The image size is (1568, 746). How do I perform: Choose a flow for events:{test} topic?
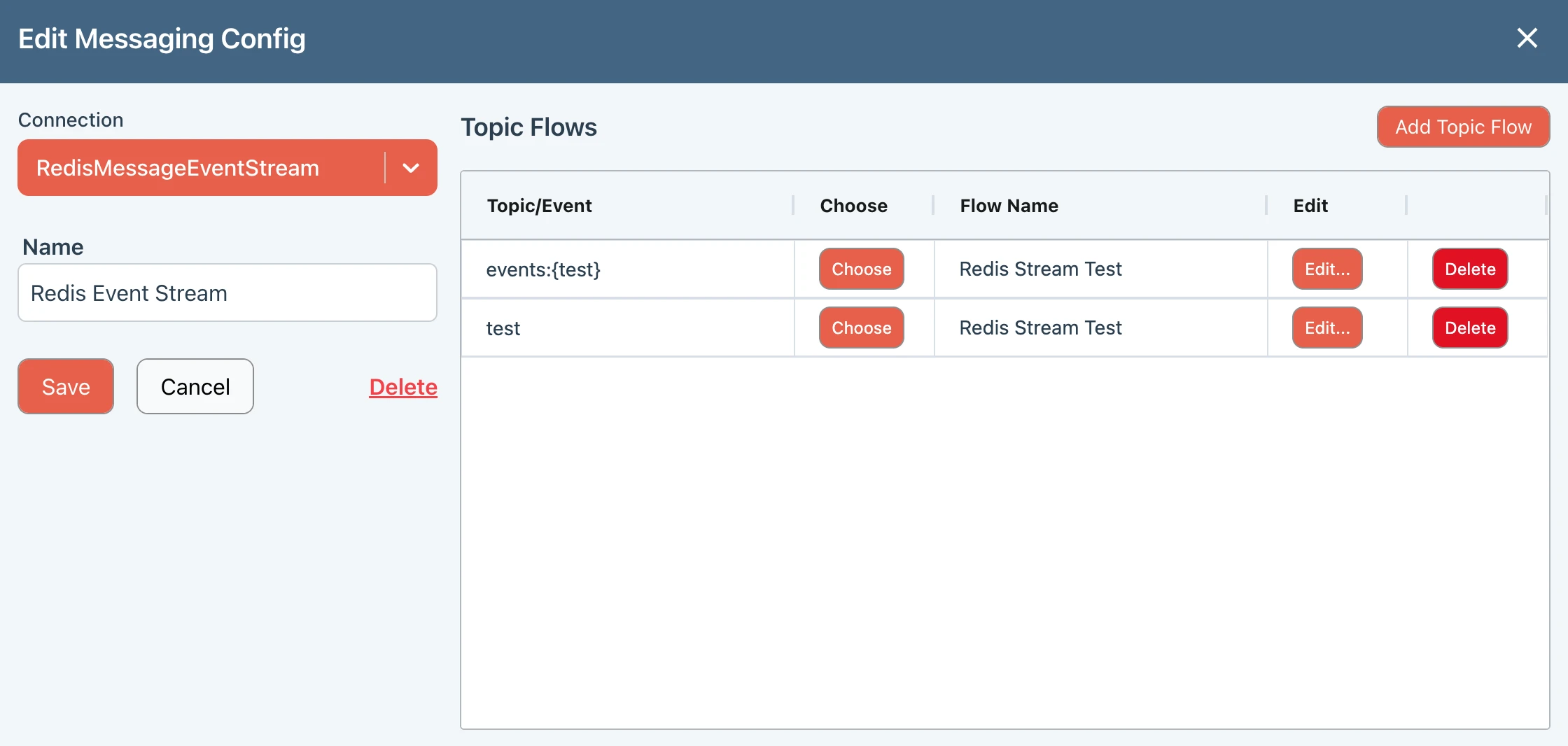(861, 269)
